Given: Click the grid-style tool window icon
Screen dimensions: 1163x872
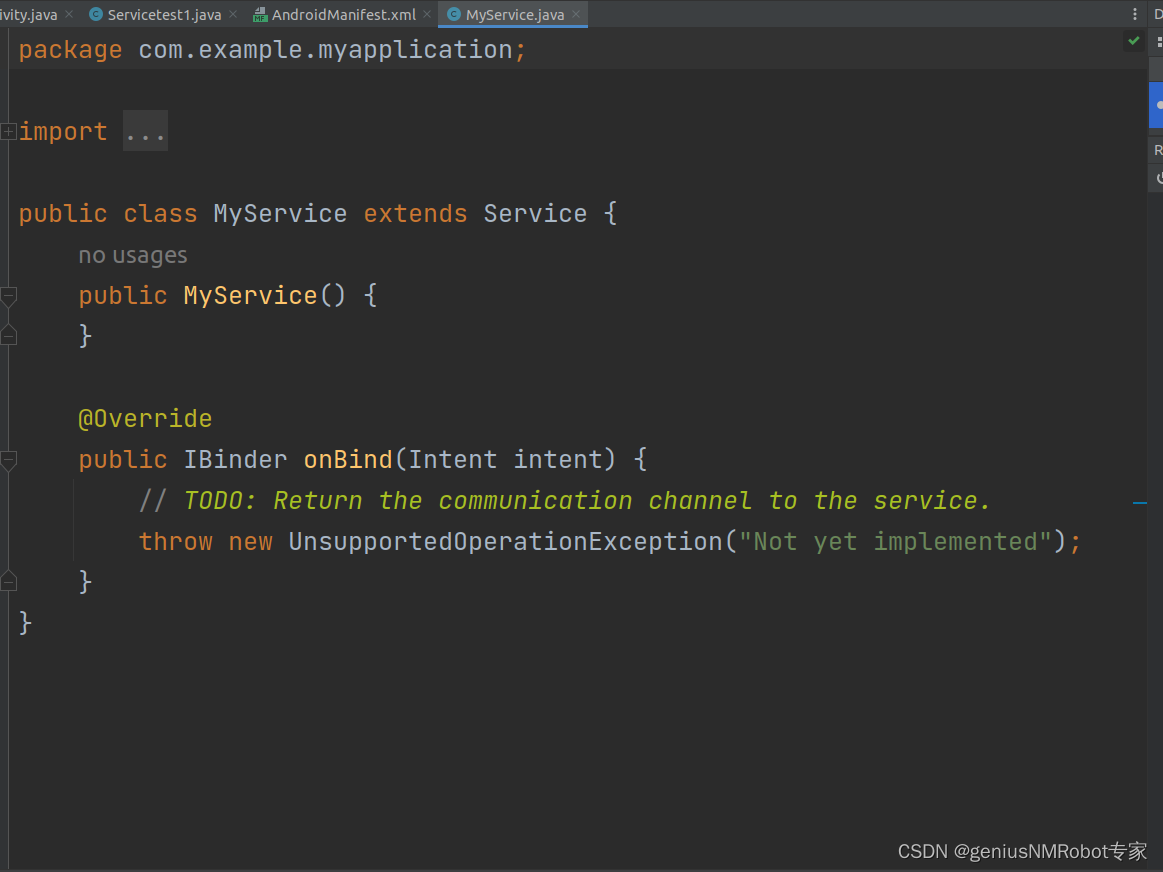Looking at the screenshot, I should (1159, 42).
